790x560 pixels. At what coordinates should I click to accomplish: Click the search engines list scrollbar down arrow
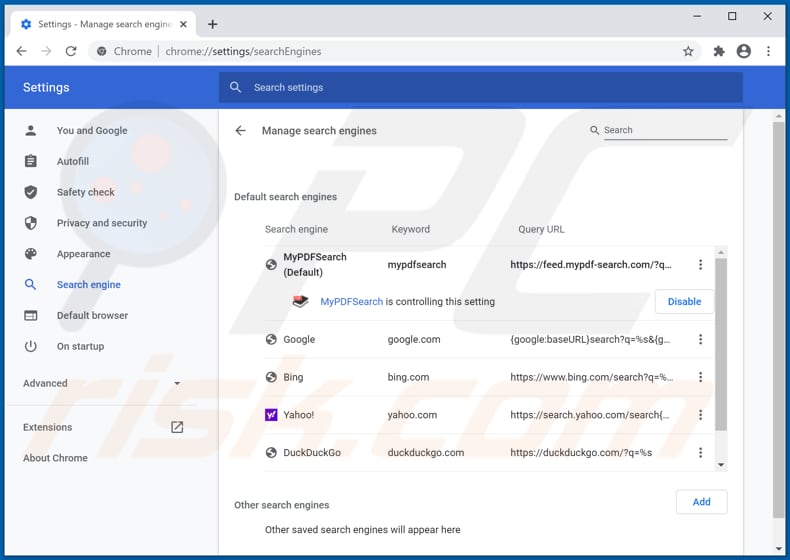(x=721, y=464)
